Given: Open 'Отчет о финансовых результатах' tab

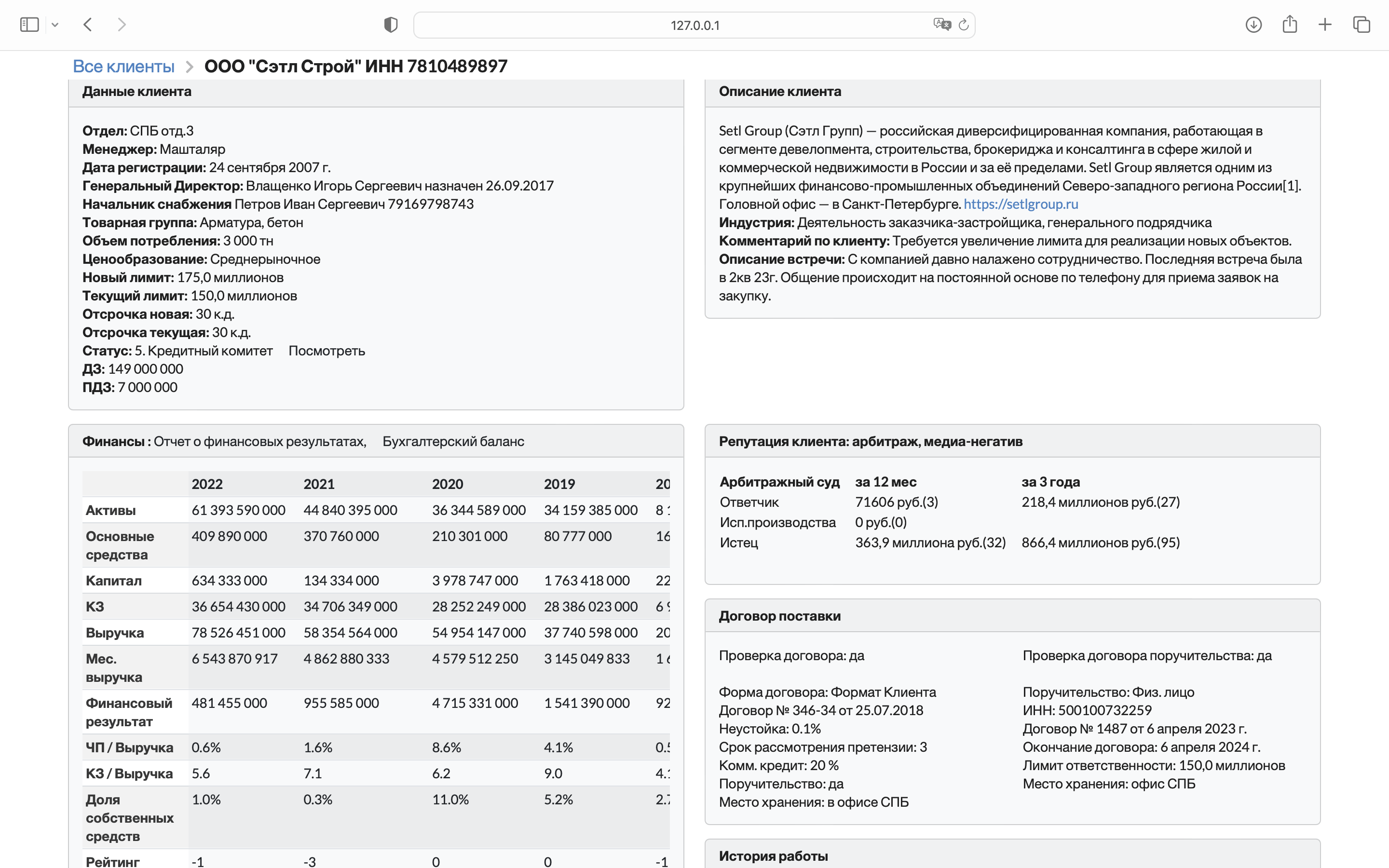Looking at the screenshot, I should point(259,441).
